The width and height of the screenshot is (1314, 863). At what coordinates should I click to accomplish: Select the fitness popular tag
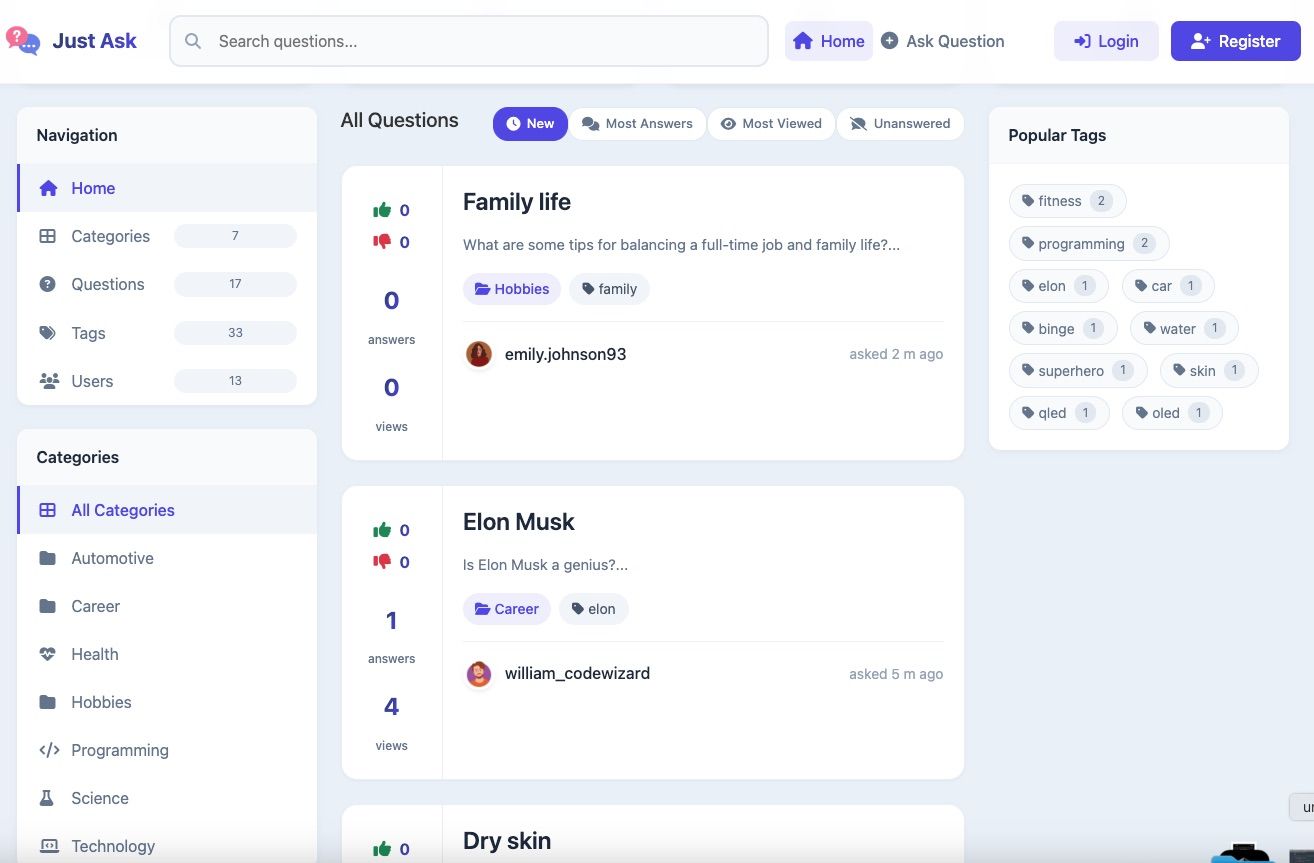pyautogui.click(x=1068, y=201)
